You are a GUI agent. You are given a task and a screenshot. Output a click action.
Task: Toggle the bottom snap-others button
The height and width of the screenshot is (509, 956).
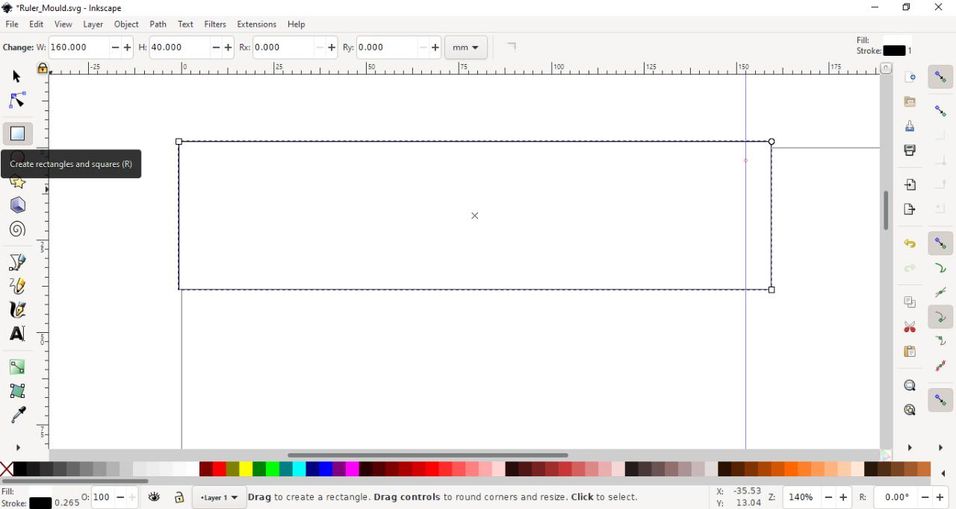[940, 400]
